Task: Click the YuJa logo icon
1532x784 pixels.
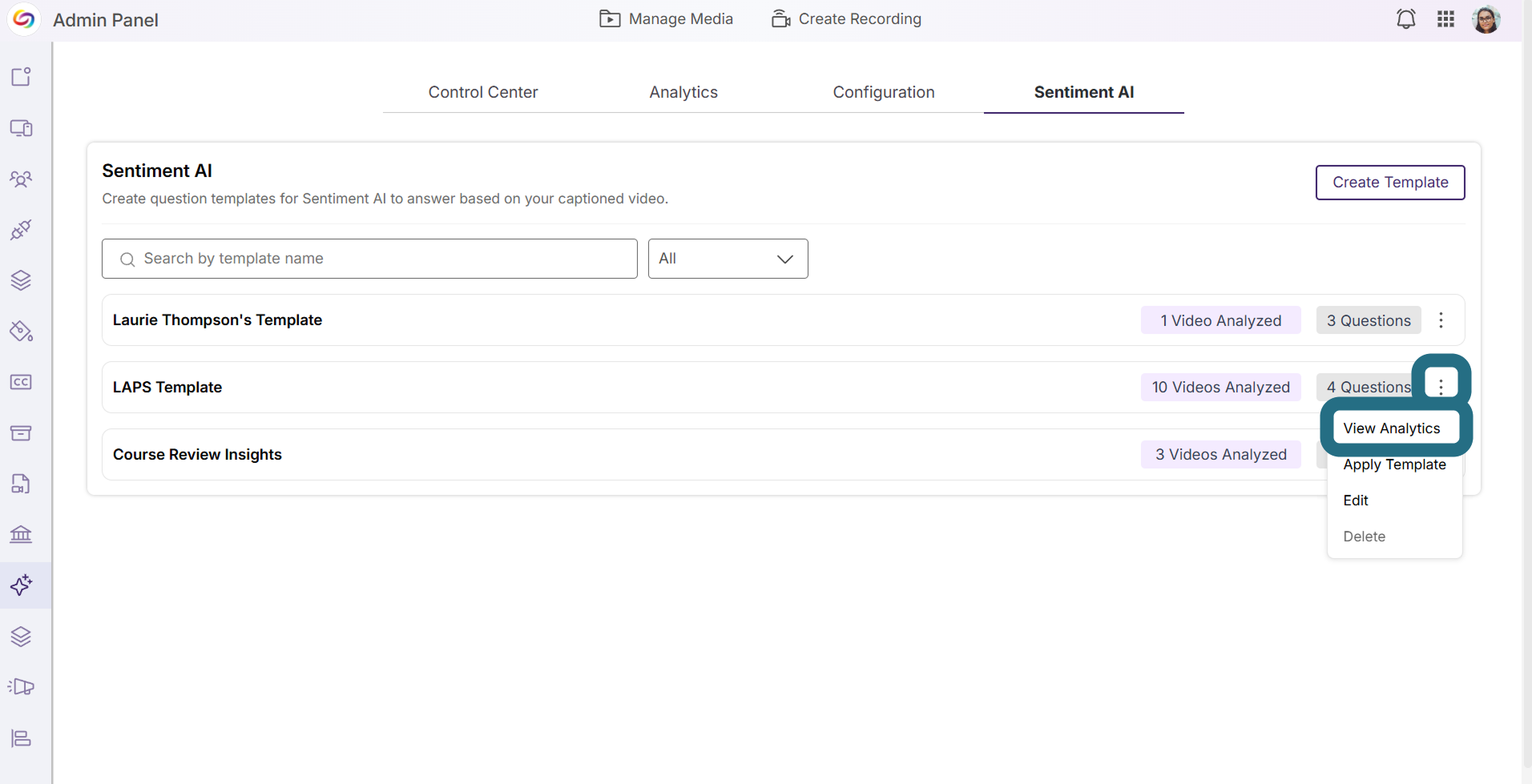Action: [x=24, y=19]
